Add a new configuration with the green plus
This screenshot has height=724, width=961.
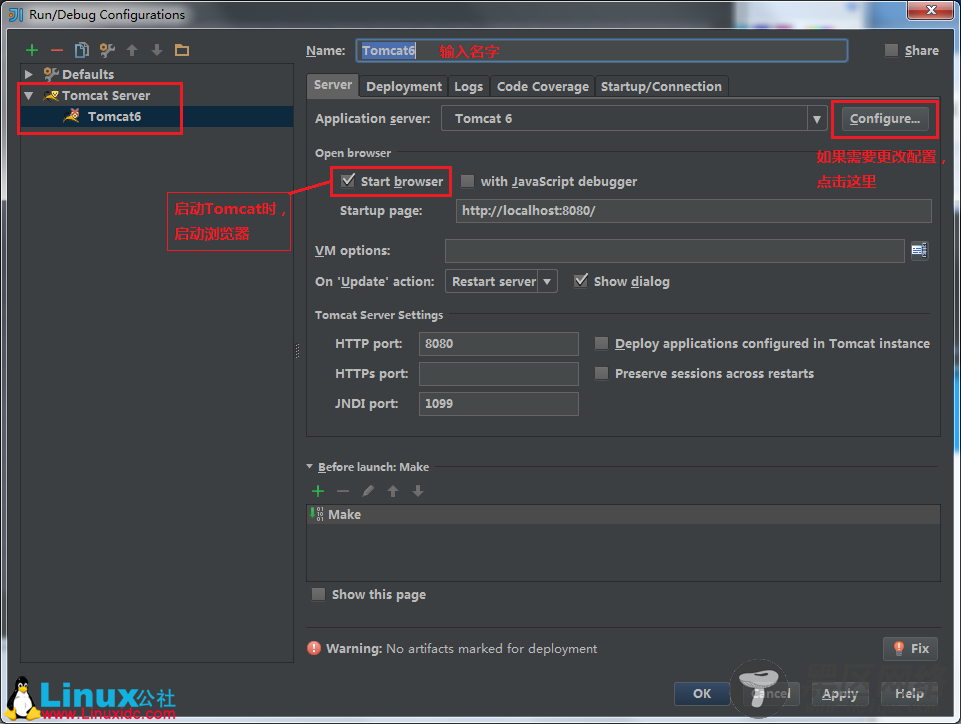click(32, 50)
